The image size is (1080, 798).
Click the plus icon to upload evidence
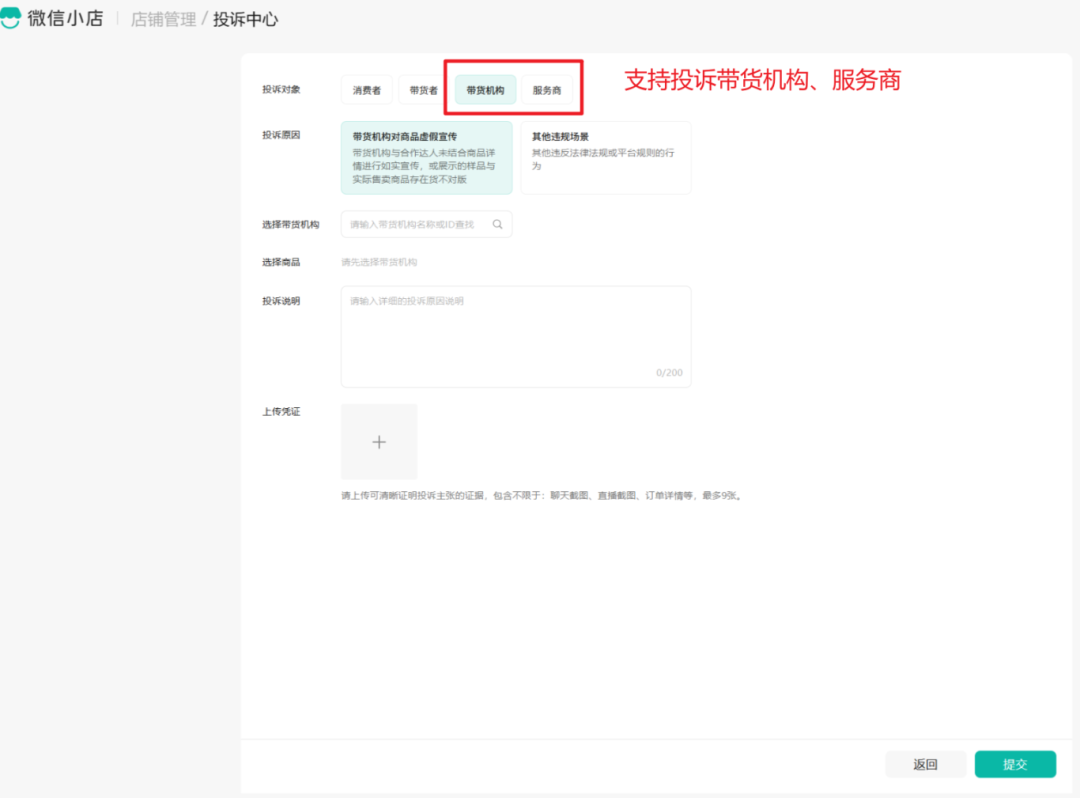[x=379, y=442]
